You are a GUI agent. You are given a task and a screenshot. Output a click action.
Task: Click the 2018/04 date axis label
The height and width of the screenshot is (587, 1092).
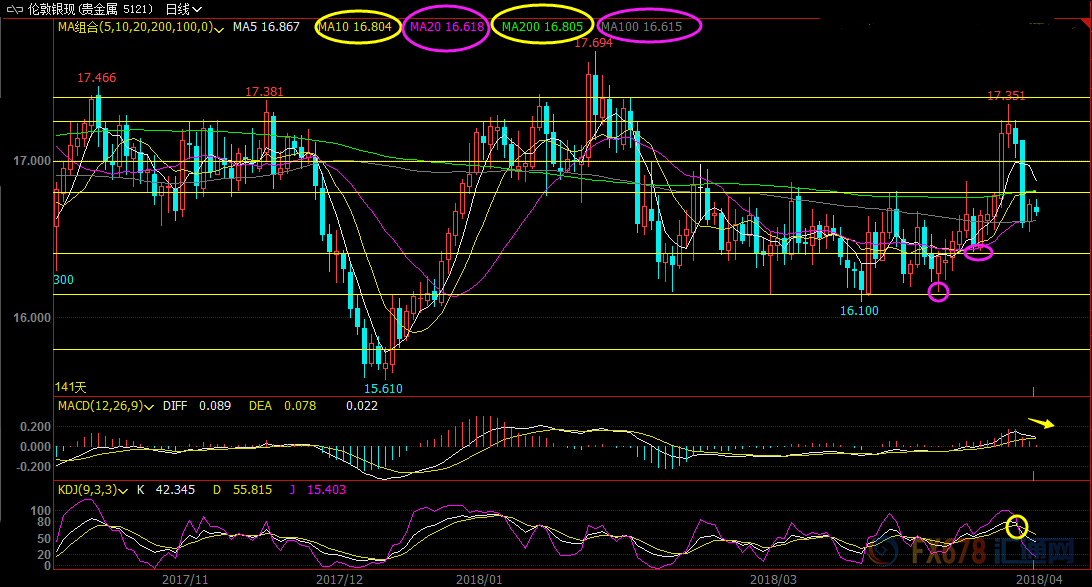click(x=1039, y=579)
